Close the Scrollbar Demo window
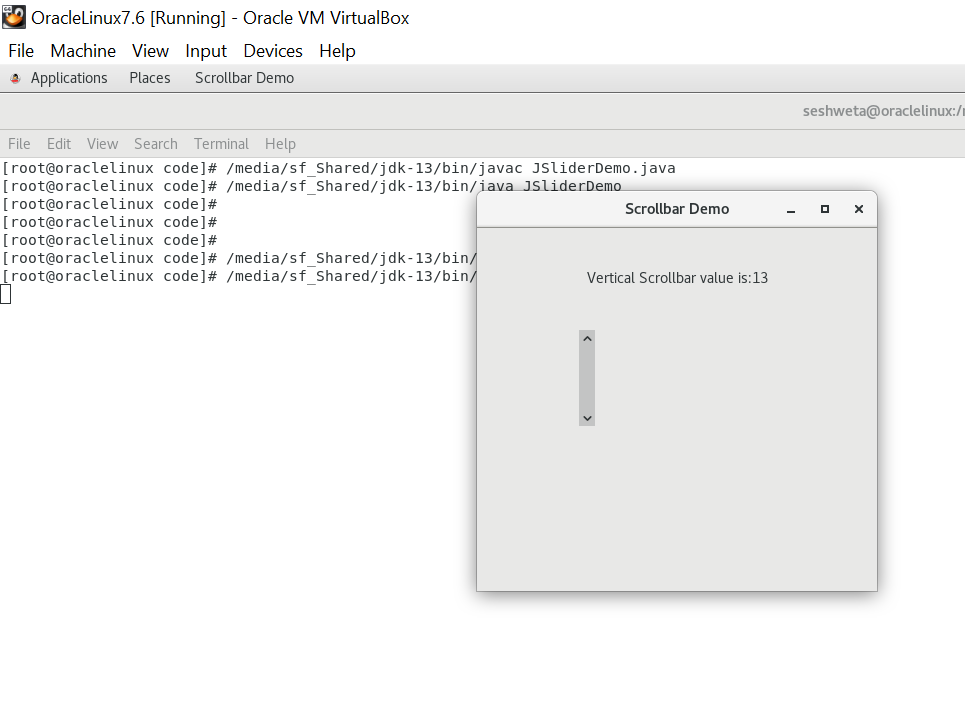The height and width of the screenshot is (703, 965). [x=858, y=209]
